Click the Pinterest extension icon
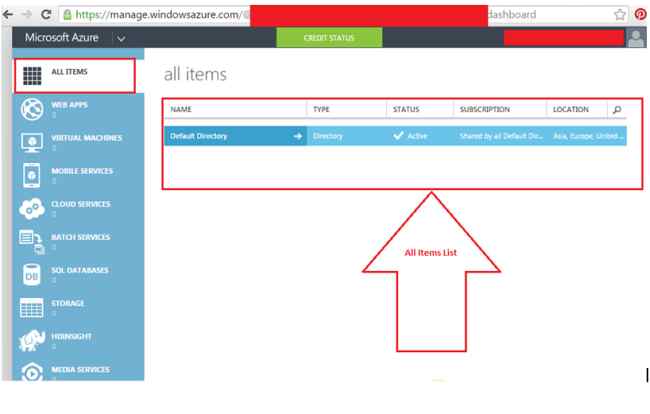The height and width of the screenshot is (414, 650). point(641,15)
